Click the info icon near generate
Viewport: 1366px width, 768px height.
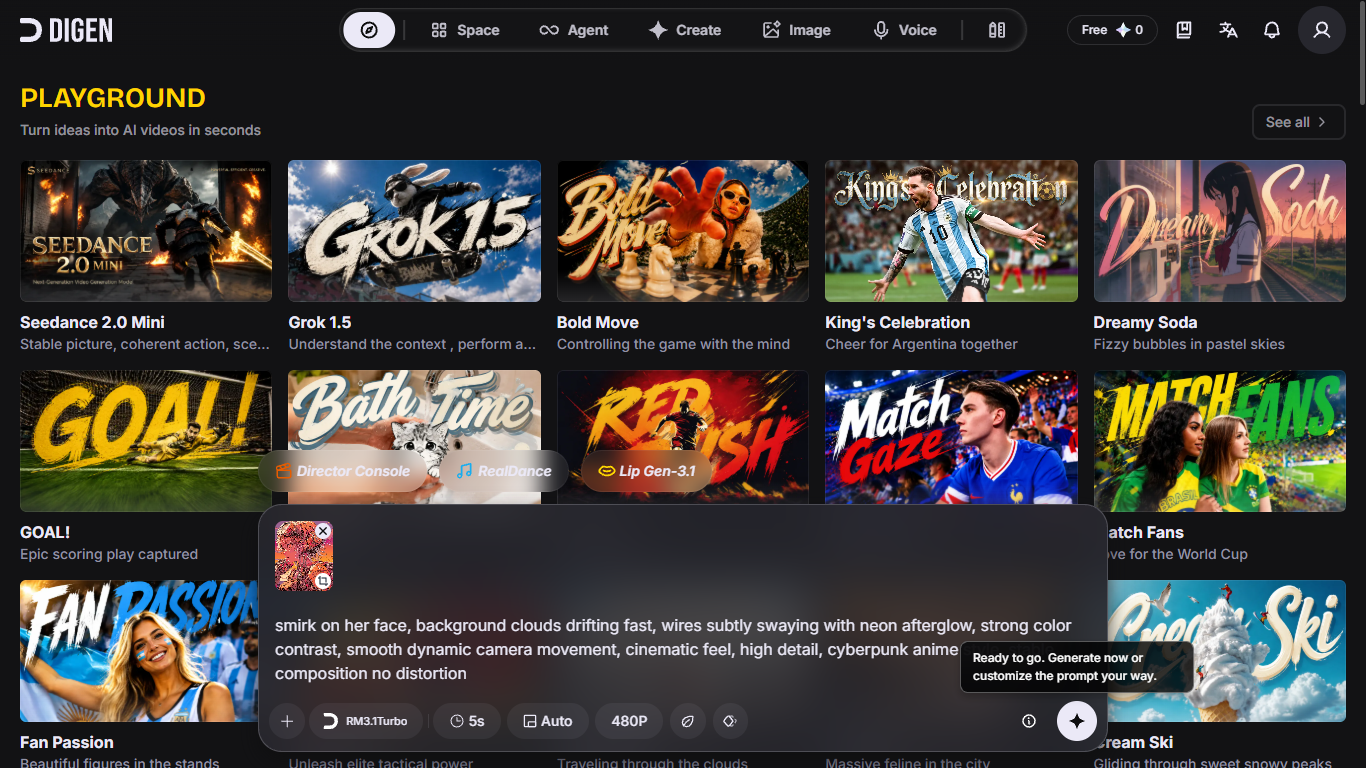pos(1029,721)
